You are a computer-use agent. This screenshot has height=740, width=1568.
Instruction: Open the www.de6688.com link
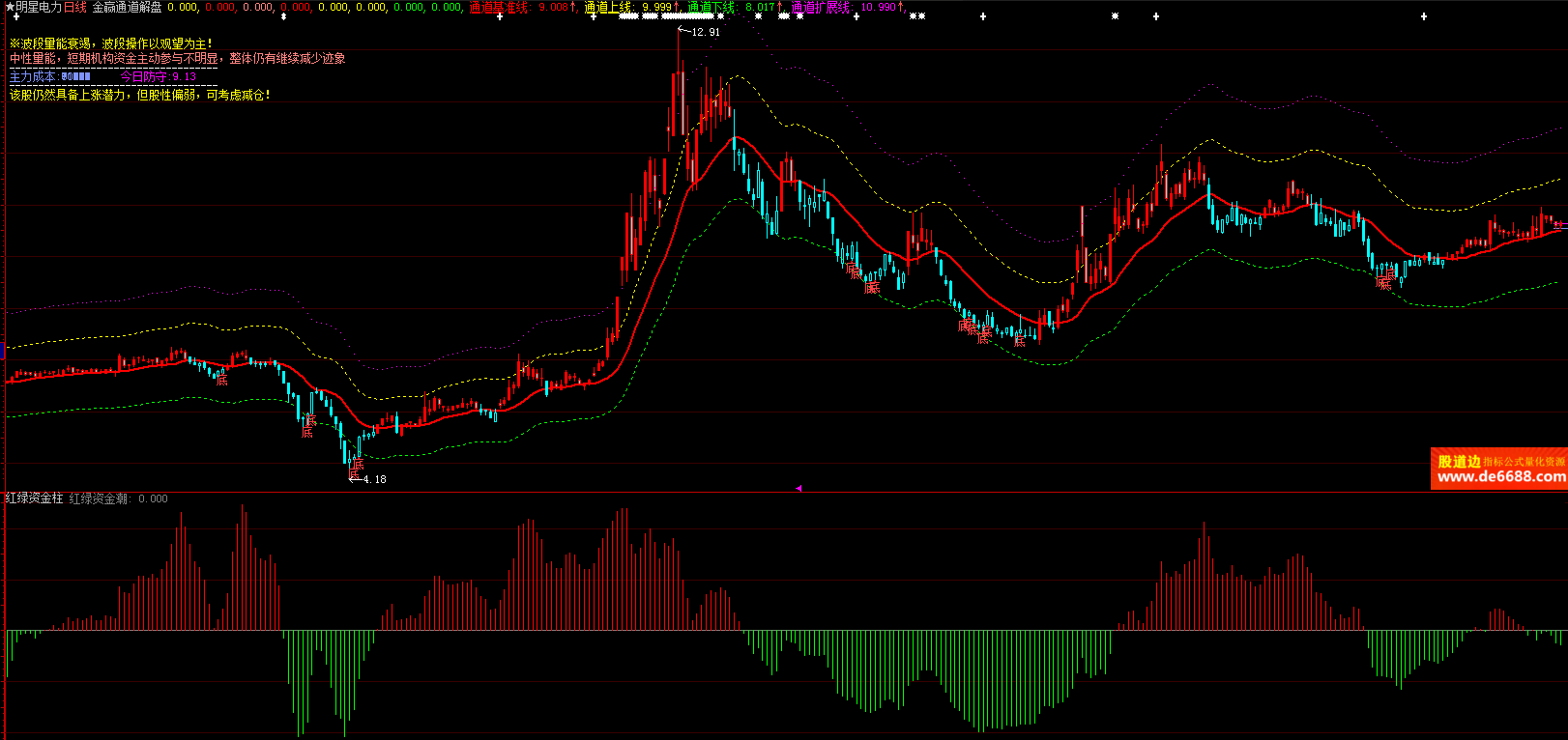pyautogui.click(x=1500, y=476)
